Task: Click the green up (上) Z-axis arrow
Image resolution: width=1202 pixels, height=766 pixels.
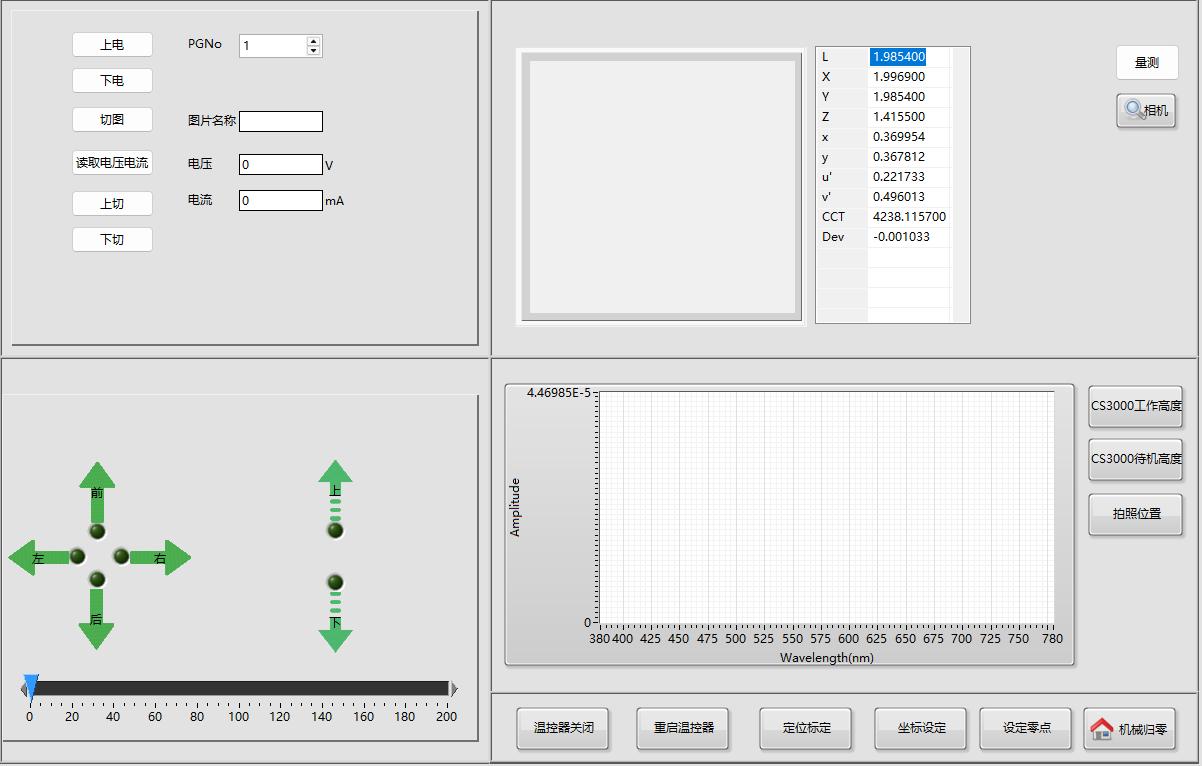Action: [335, 476]
